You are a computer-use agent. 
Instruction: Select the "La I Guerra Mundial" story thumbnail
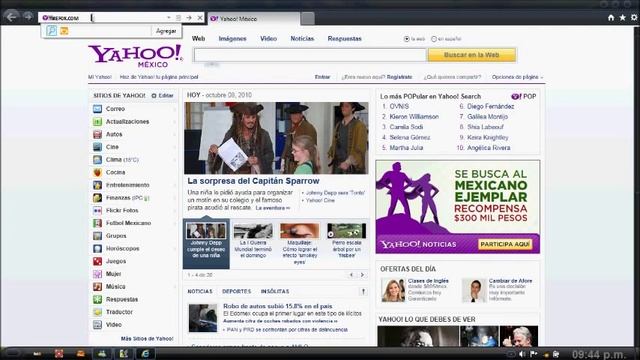tap(253, 231)
